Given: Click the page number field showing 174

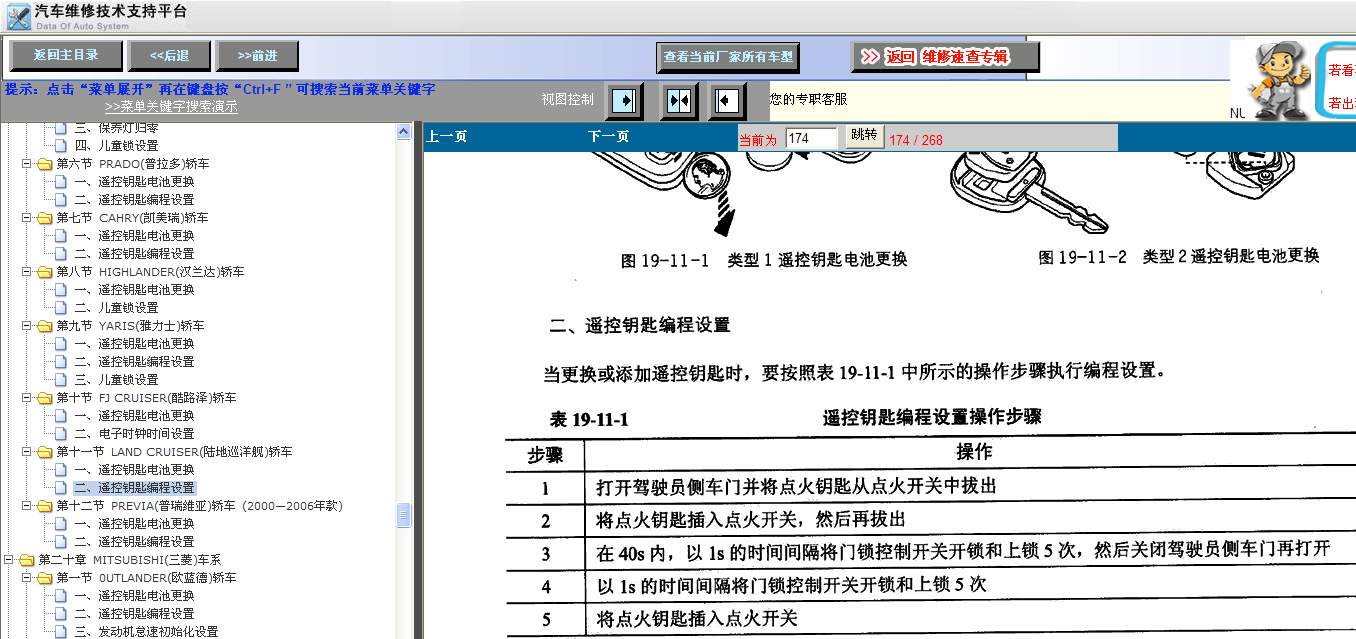Looking at the screenshot, I should (811, 139).
